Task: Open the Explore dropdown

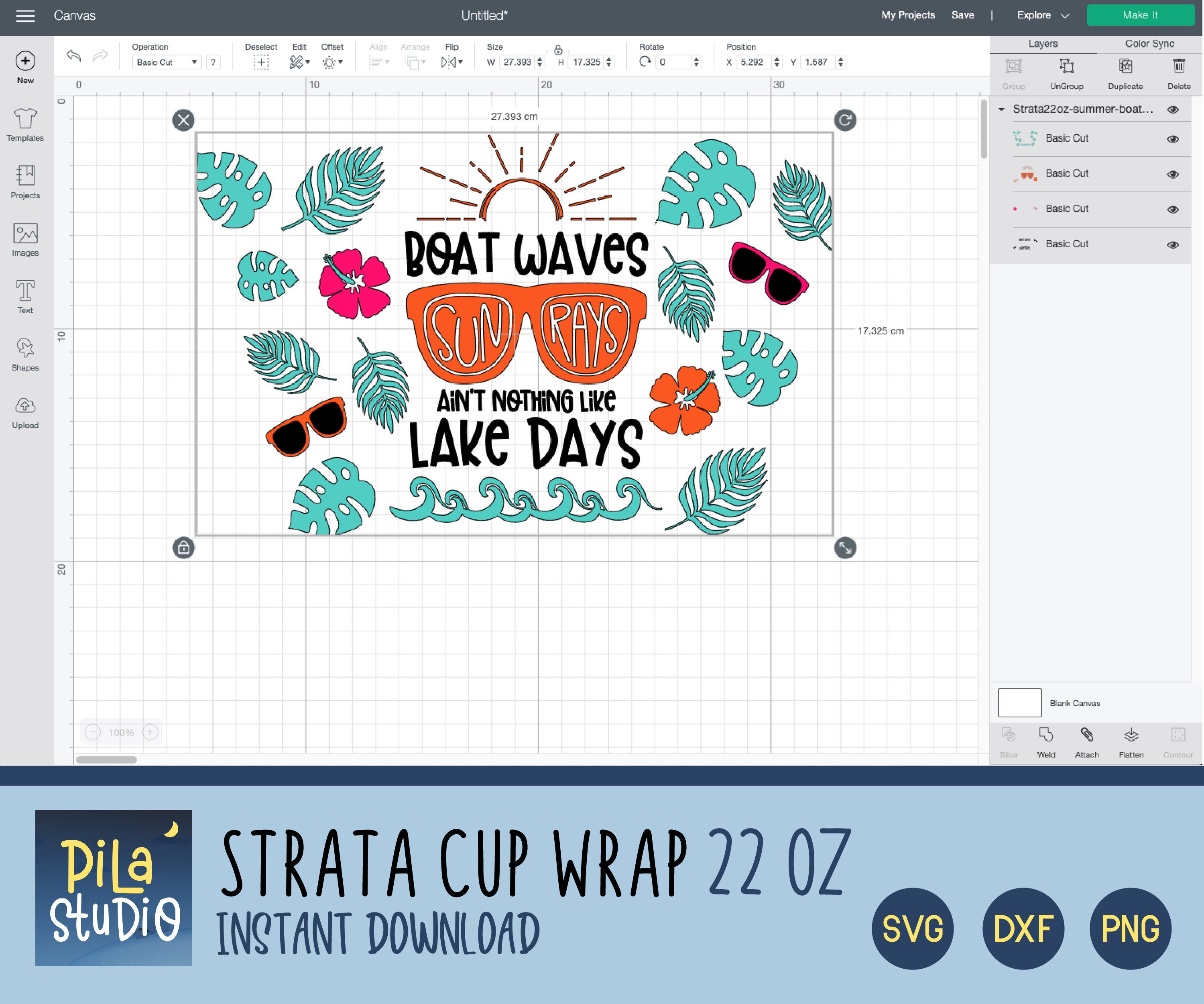Action: tap(1042, 15)
